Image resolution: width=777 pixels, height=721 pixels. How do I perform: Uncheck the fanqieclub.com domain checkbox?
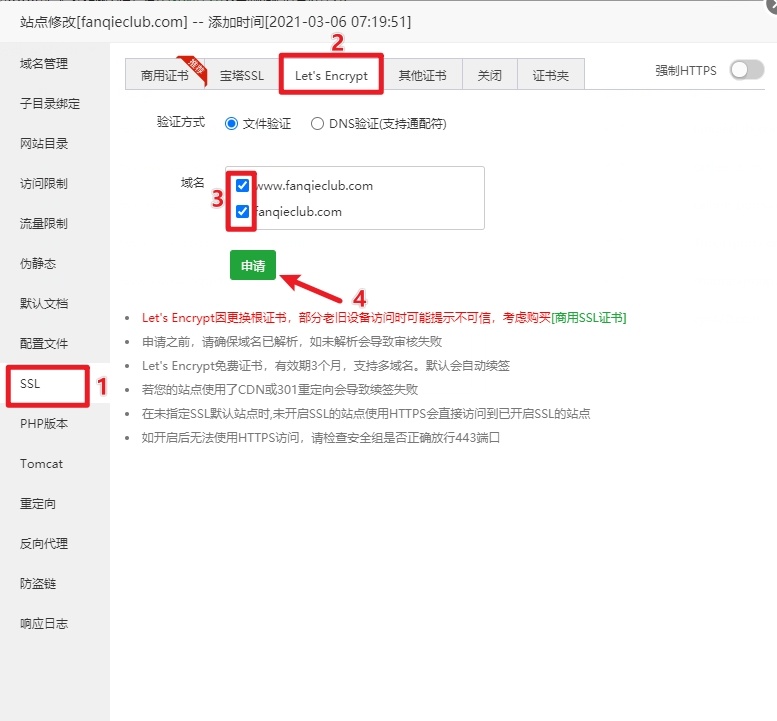[x=242, y=212]
